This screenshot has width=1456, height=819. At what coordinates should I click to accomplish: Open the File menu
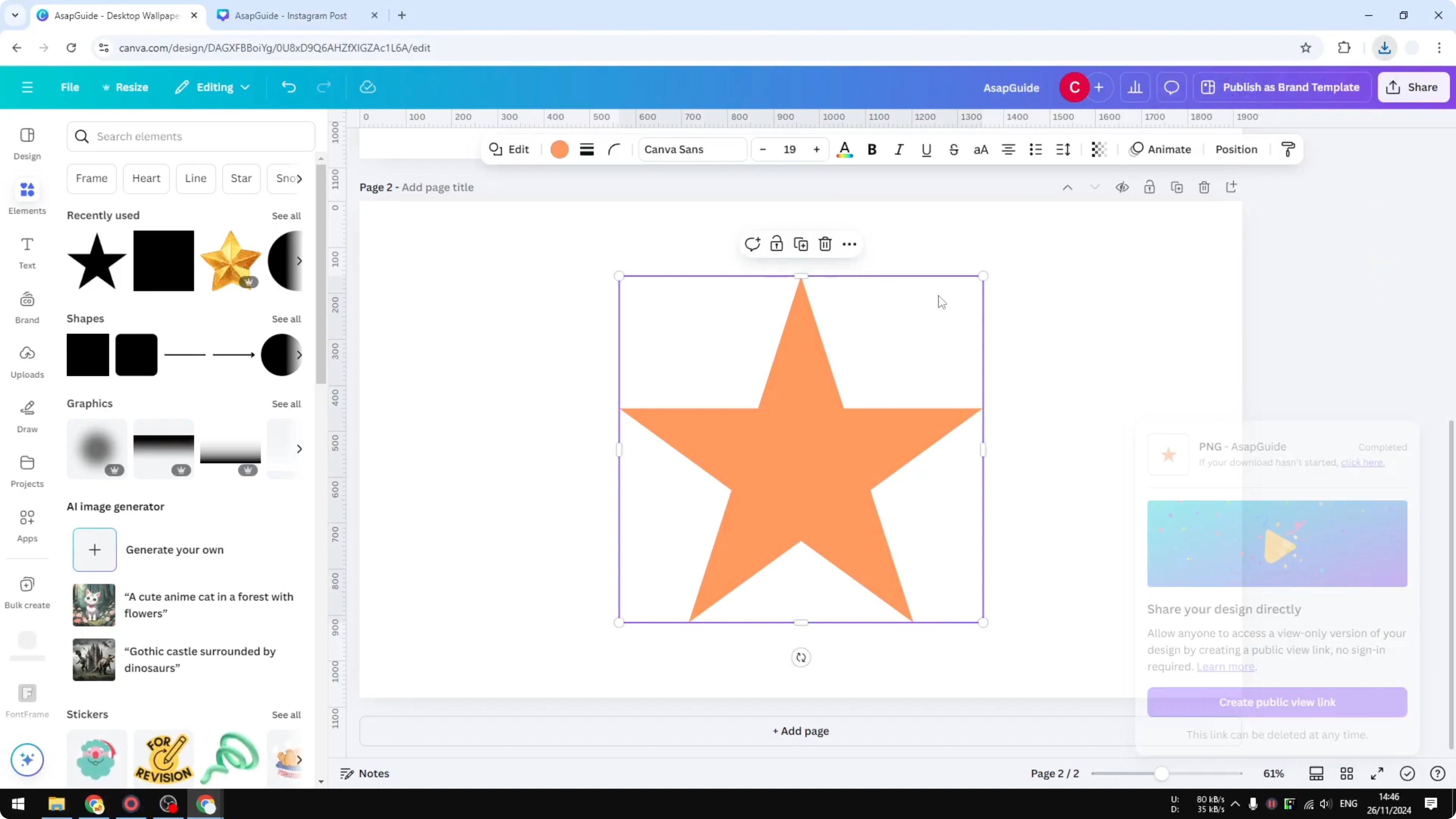coord(70,87)
